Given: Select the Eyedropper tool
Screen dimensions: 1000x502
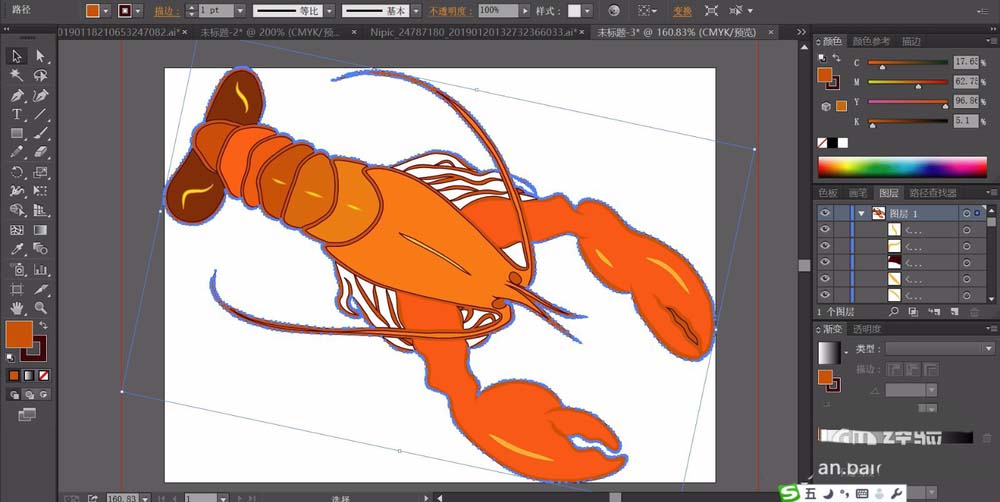Looking at the screenshot, I should [17, 249].
